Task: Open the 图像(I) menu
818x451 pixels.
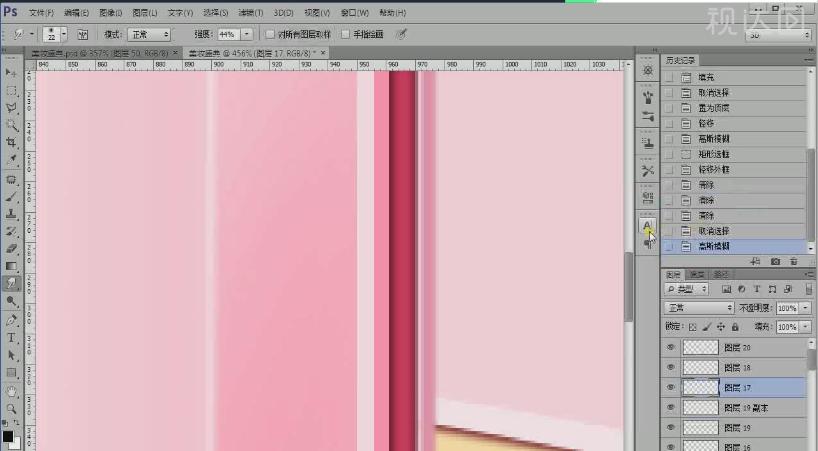Action: coord(111,13)
